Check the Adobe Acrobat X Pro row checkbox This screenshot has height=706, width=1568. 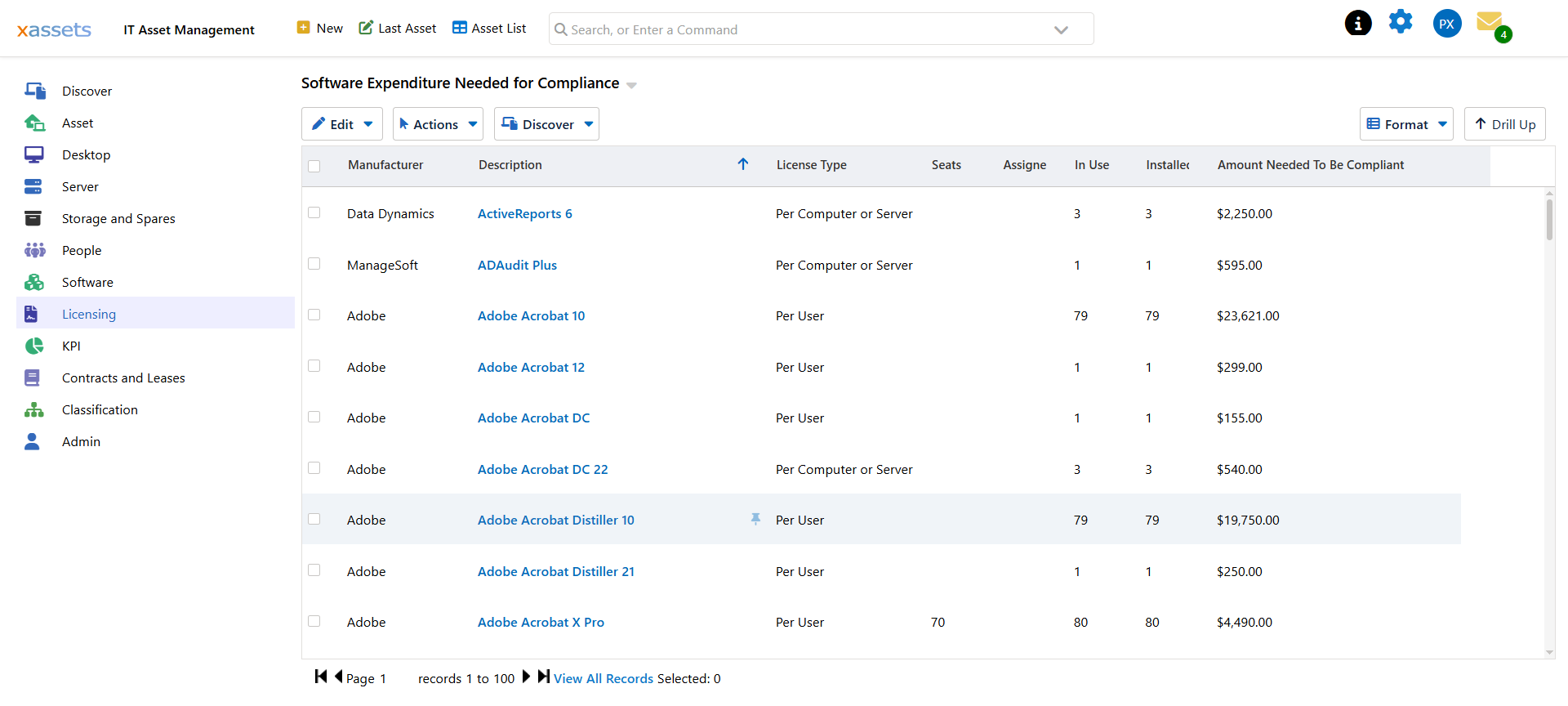pos(314,621)
